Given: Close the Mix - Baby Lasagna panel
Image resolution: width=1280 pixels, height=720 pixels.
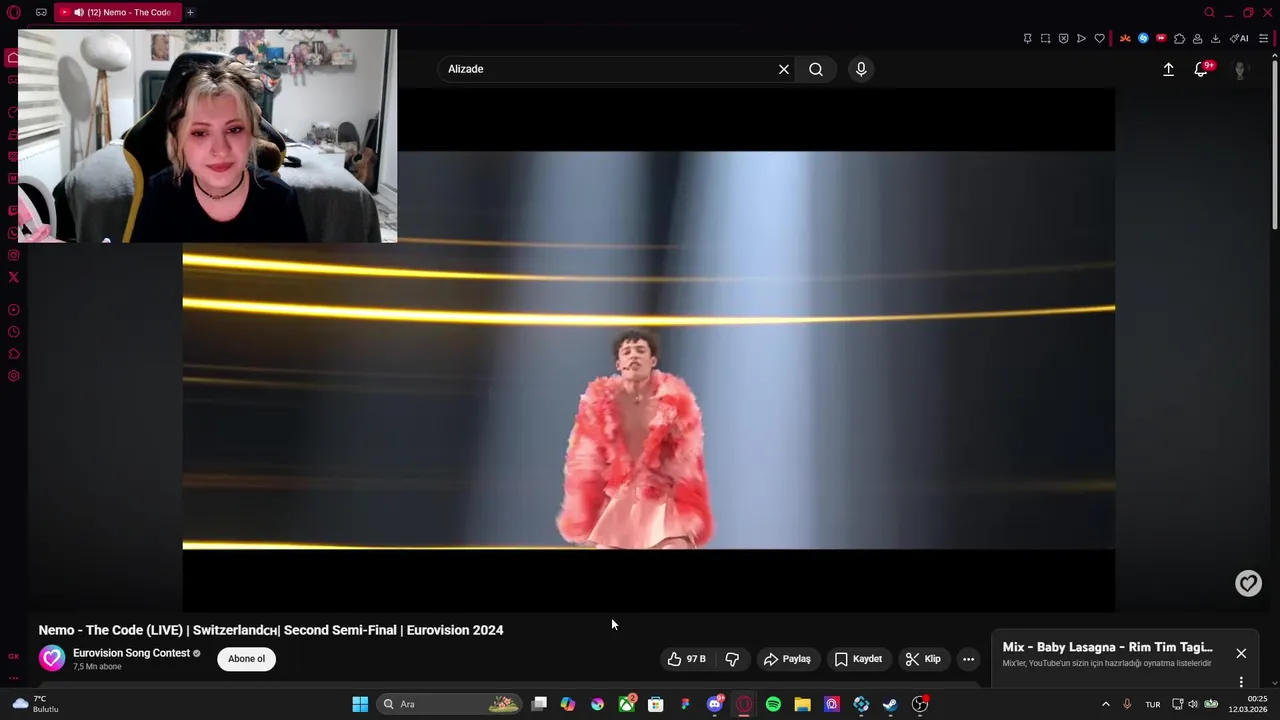Looking at the screenshot, I should click(x=1241, y=653).
